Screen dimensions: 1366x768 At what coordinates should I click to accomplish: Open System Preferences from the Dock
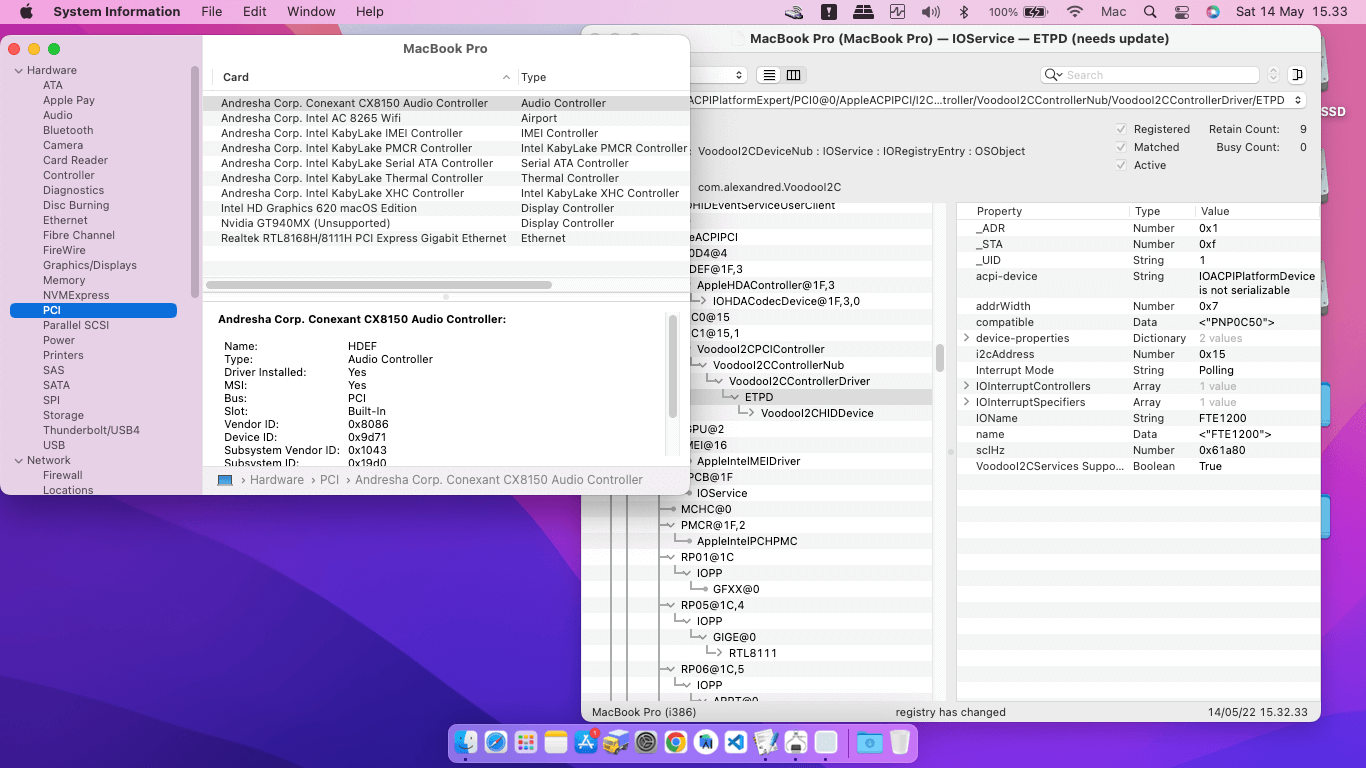coord(646,742)
